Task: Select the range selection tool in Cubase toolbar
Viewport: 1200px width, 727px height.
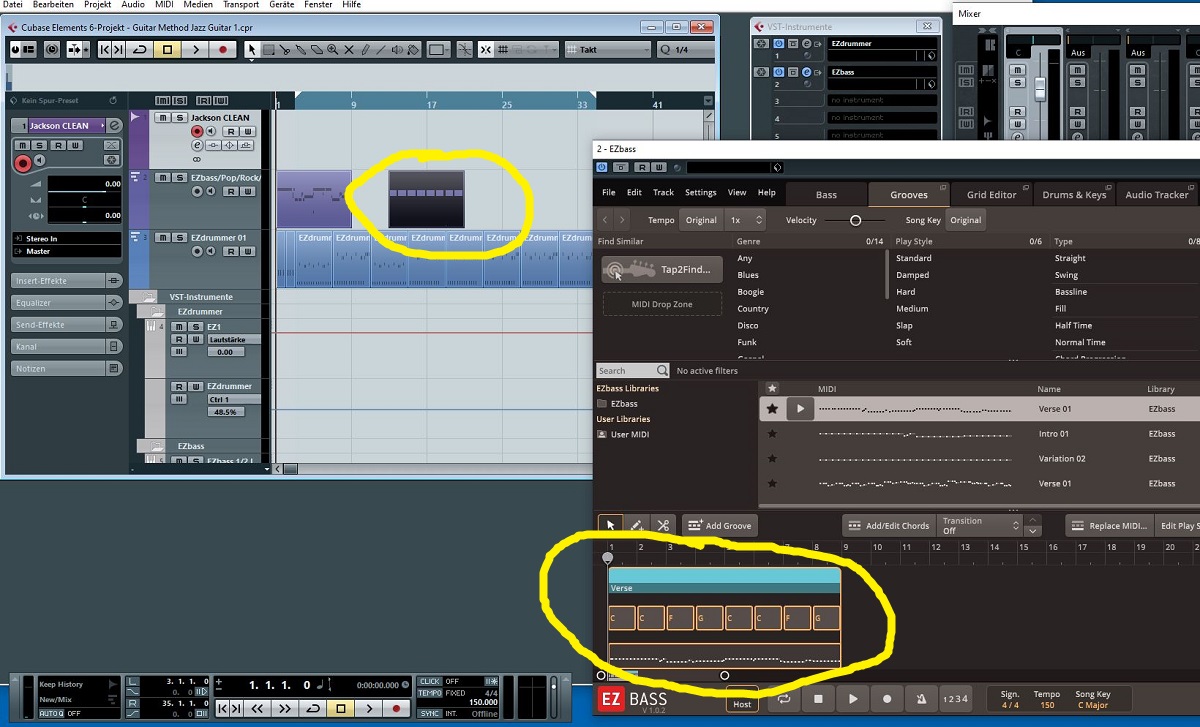Action: pyautogui.click(x=268, y=49)
